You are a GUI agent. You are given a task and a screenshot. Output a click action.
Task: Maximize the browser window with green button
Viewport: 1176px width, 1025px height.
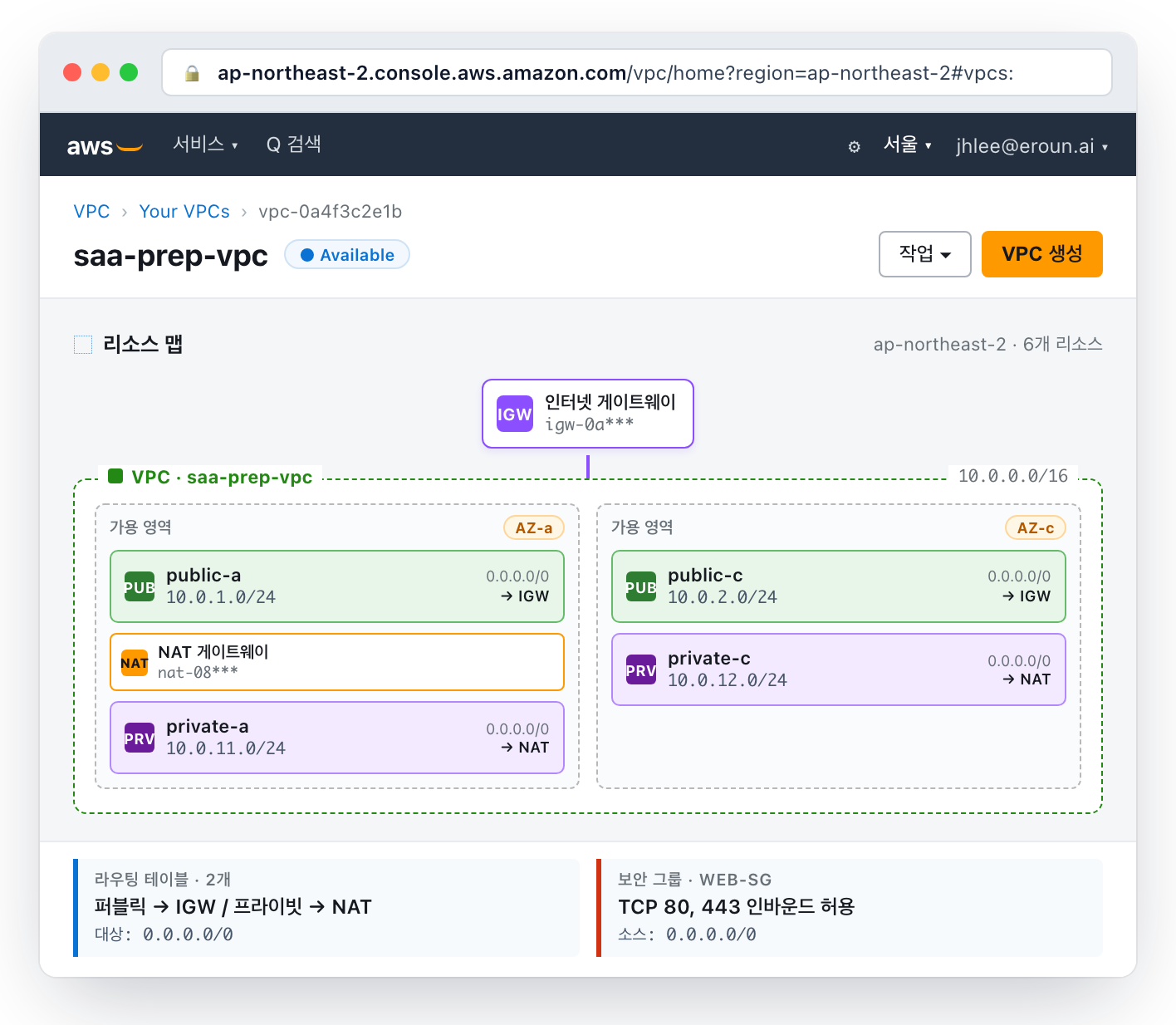pyautogui.click(x=129, y=72)
